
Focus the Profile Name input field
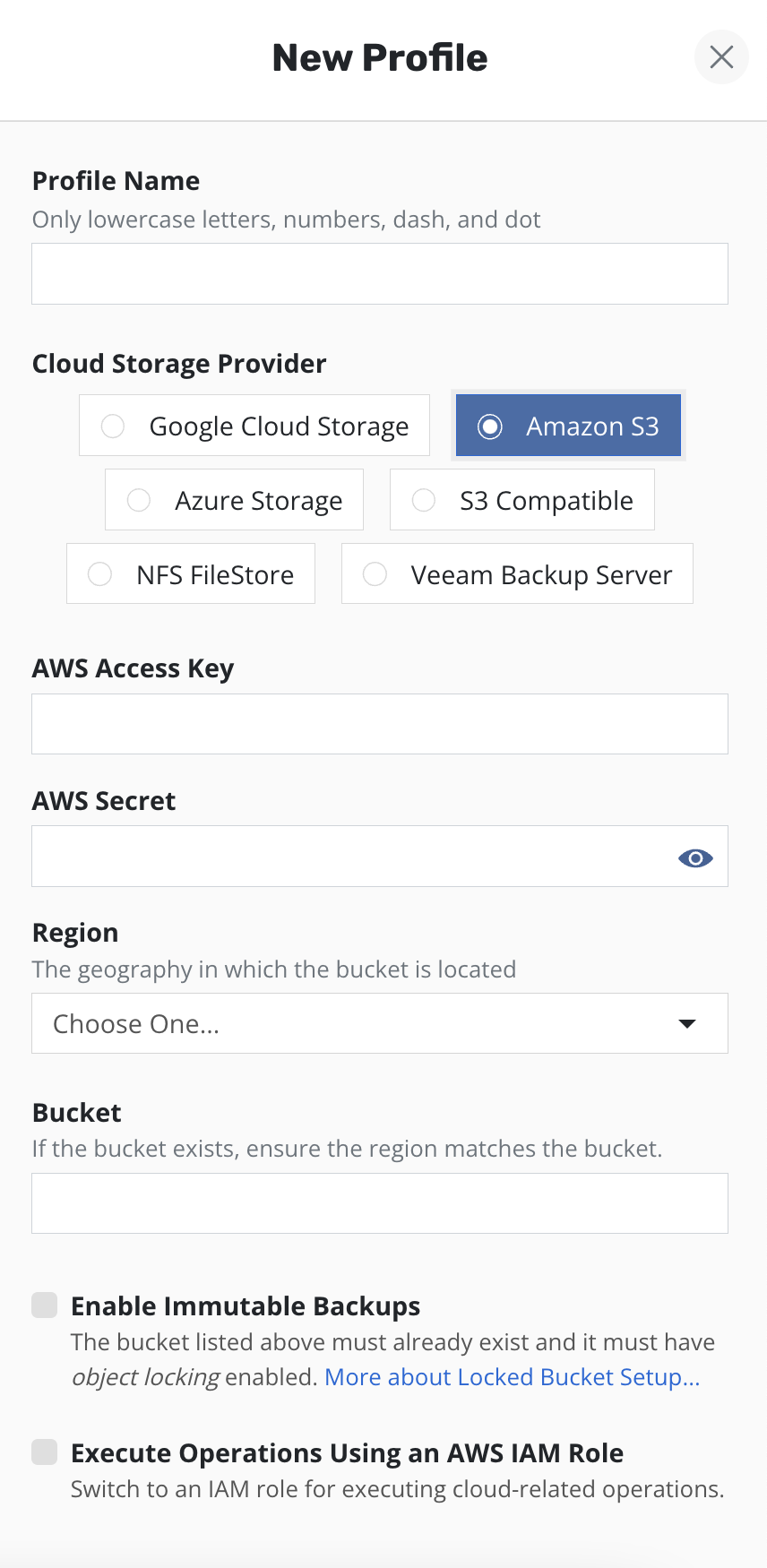(380, 274)
